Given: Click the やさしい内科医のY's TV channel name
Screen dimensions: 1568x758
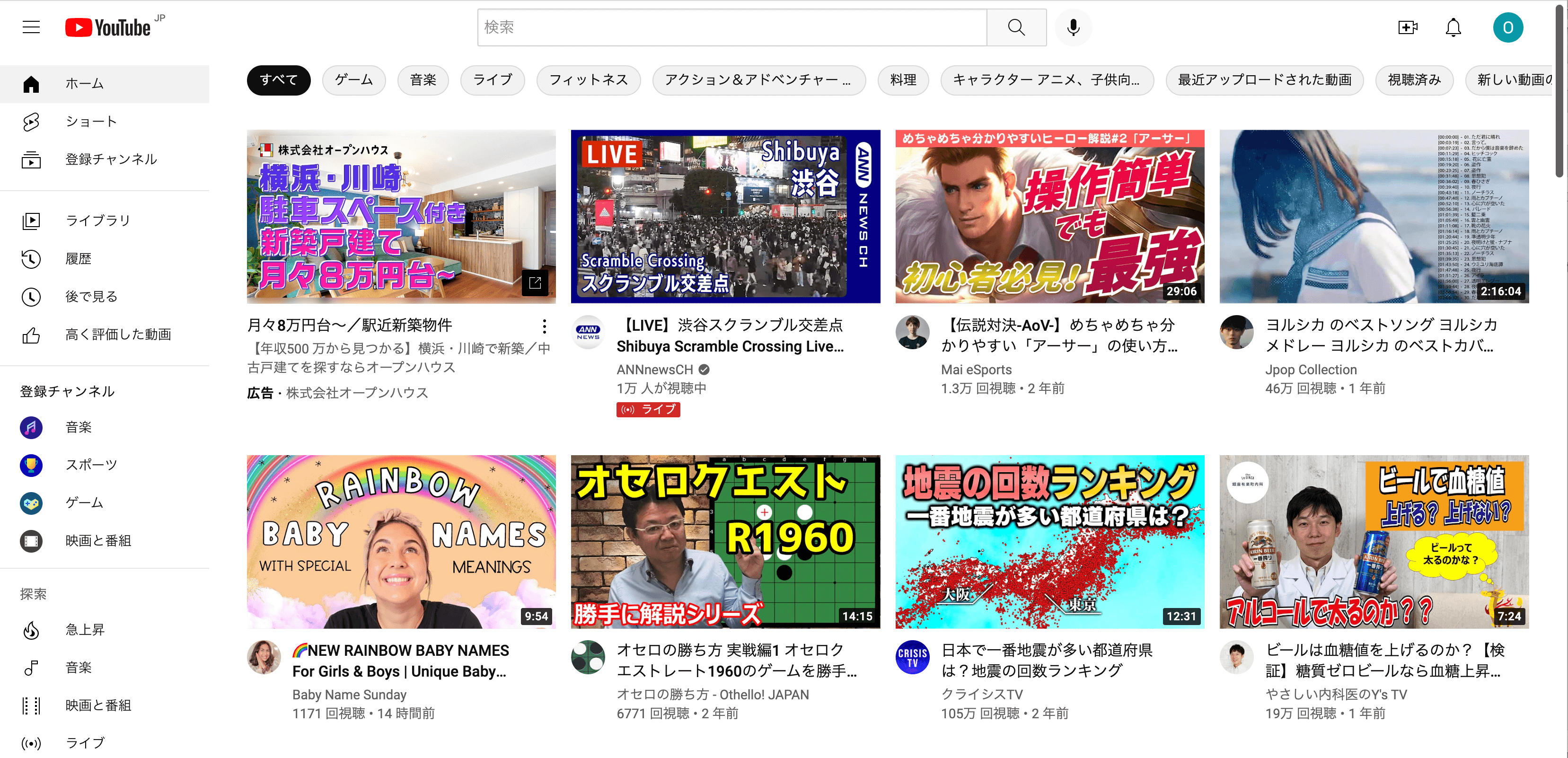Looking at the screenshot, I should pyautogui.click(x=1336, y=695).
